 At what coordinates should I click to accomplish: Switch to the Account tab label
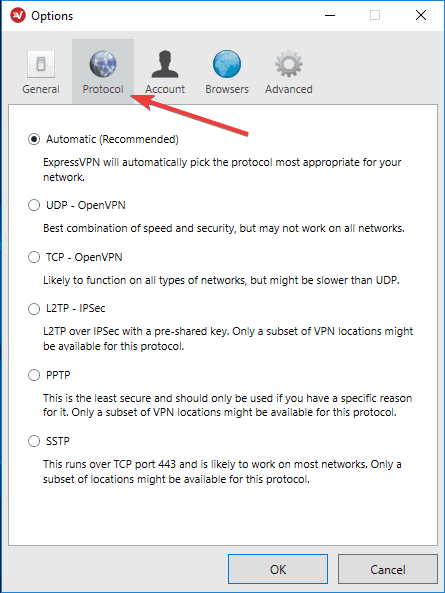[165, 89]
